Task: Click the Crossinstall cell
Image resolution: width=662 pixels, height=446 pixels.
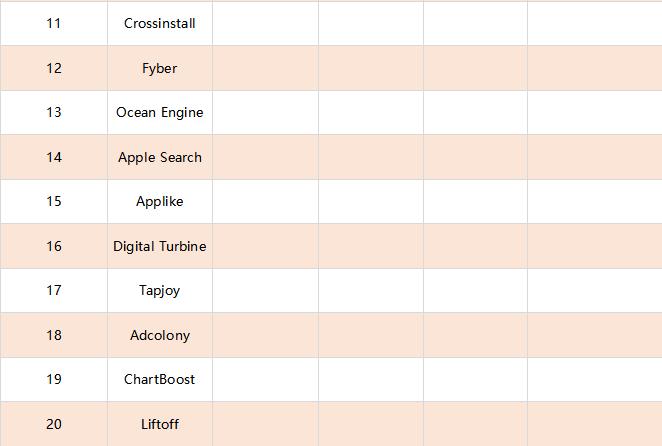Action: (160, 23)
